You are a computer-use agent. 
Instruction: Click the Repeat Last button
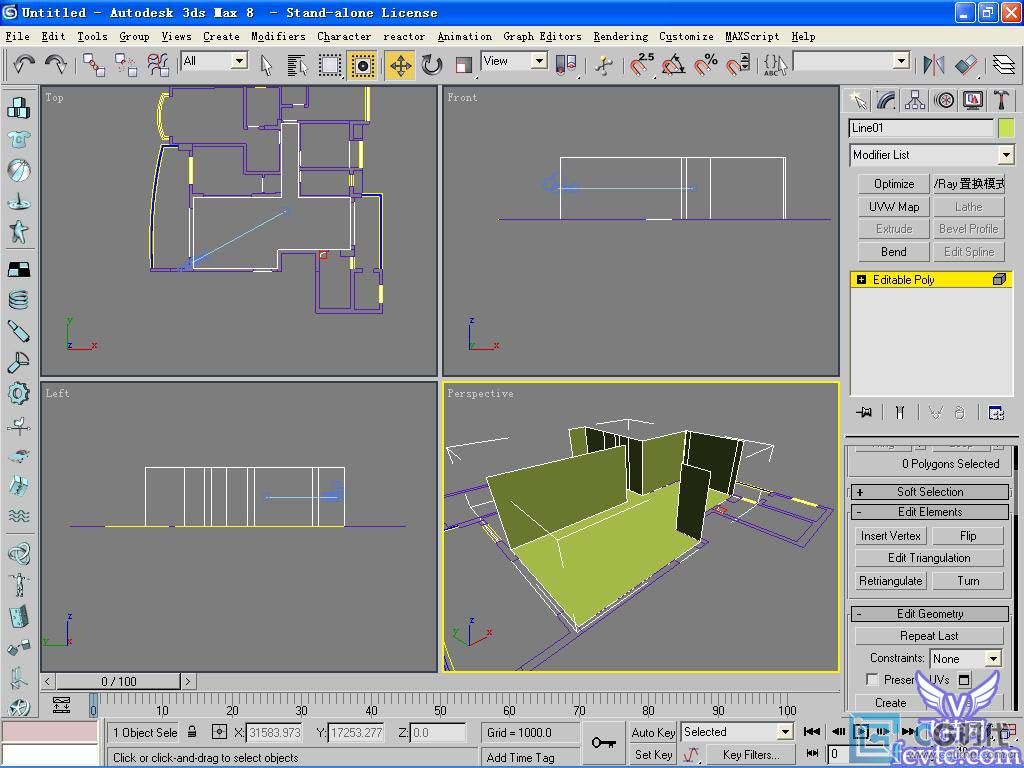pyautogui.click(x=929, y=635)
